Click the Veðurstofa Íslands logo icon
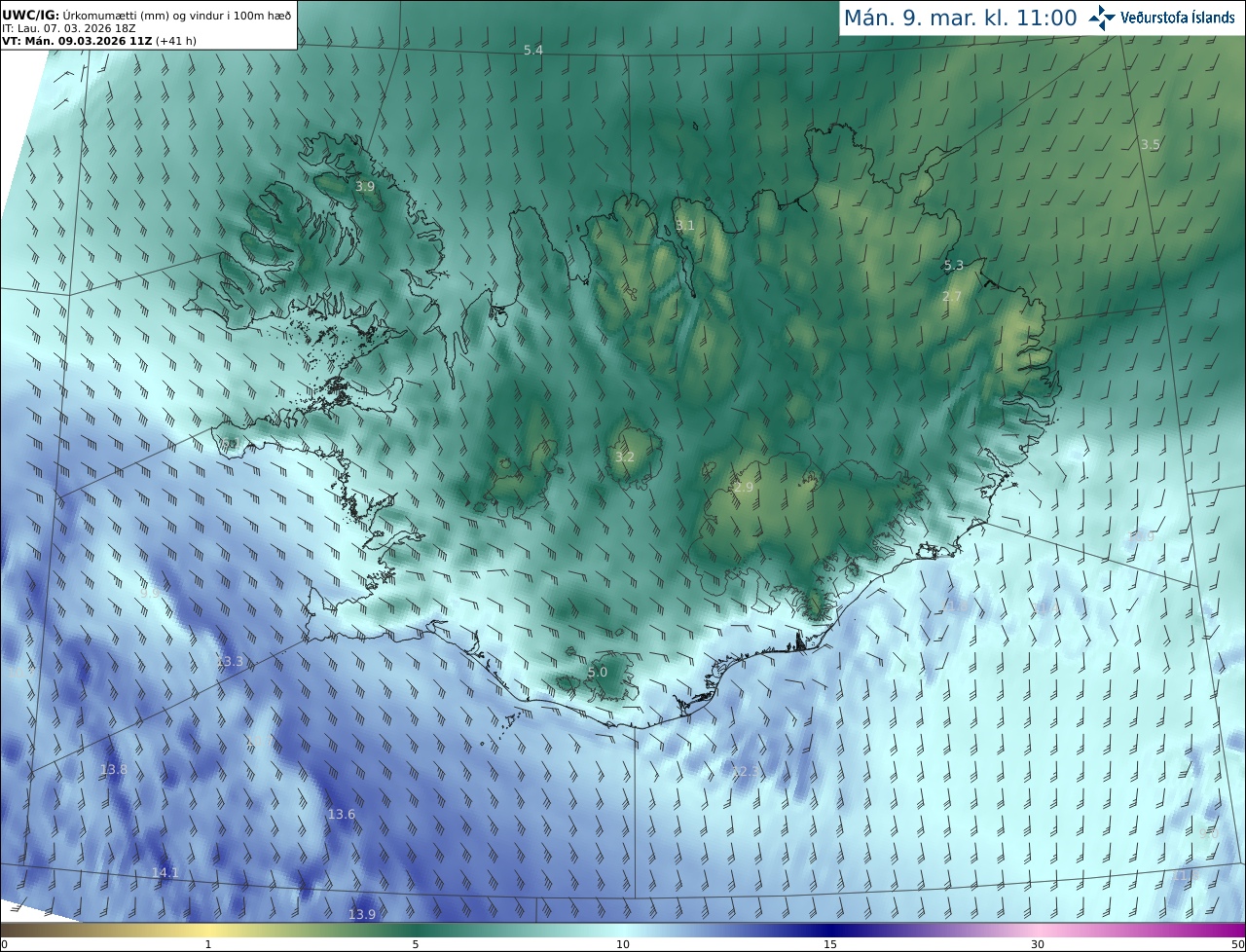This screenshot has width=1246, height=952. pyautogui.click(x=1101, y=18)
